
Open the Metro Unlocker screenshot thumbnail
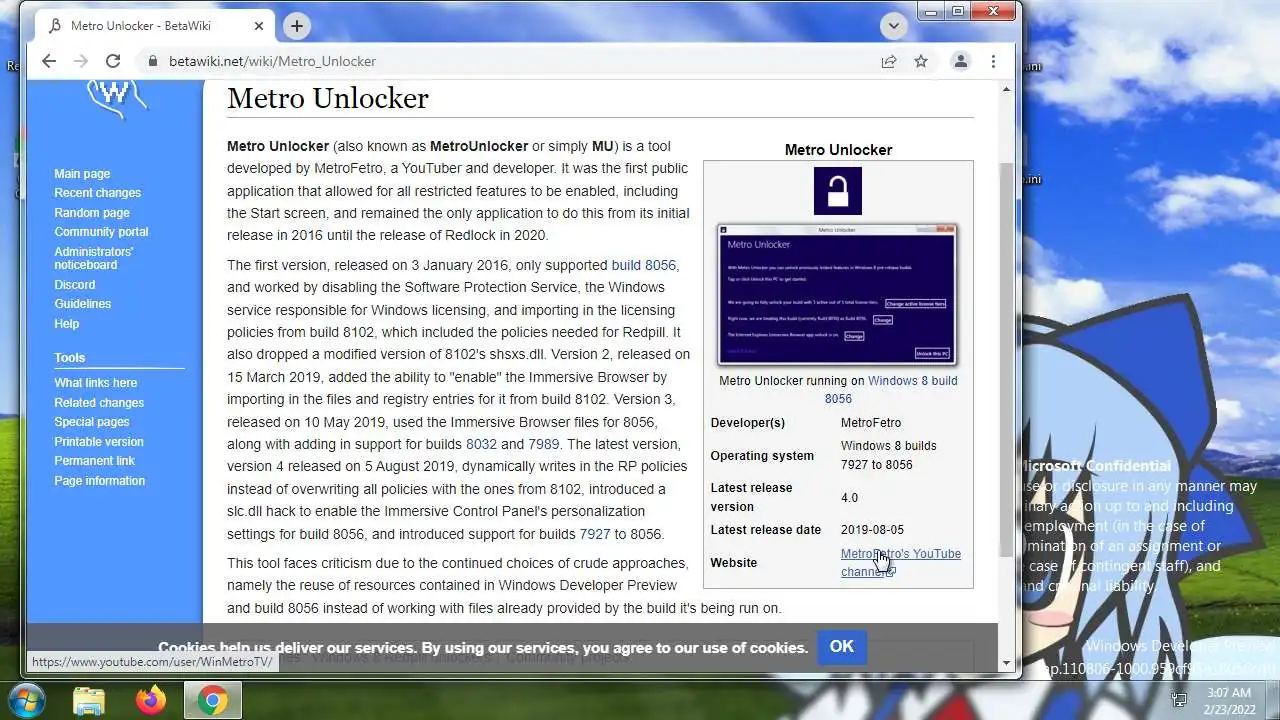838,294
